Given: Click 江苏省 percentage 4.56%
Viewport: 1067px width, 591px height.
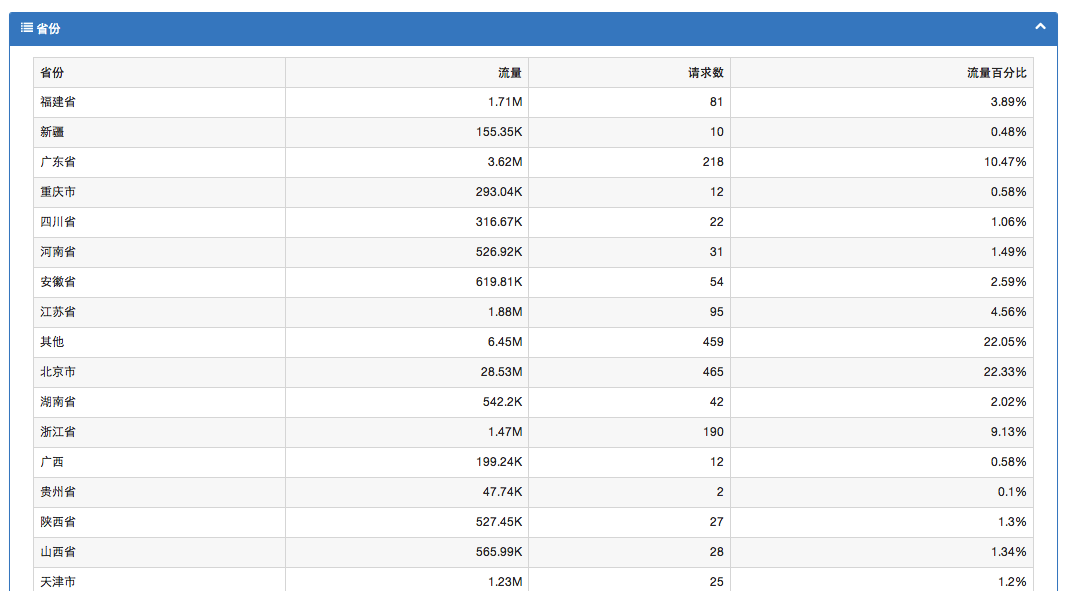Looking at the screenshot, I should point(1008,312).
